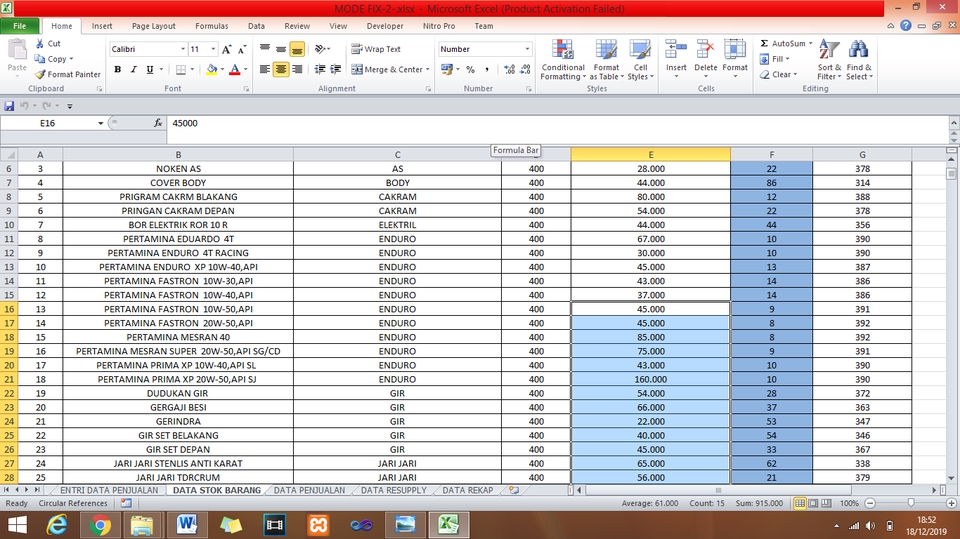
Task: Toggle middle align button
Action: click(280, 49)
